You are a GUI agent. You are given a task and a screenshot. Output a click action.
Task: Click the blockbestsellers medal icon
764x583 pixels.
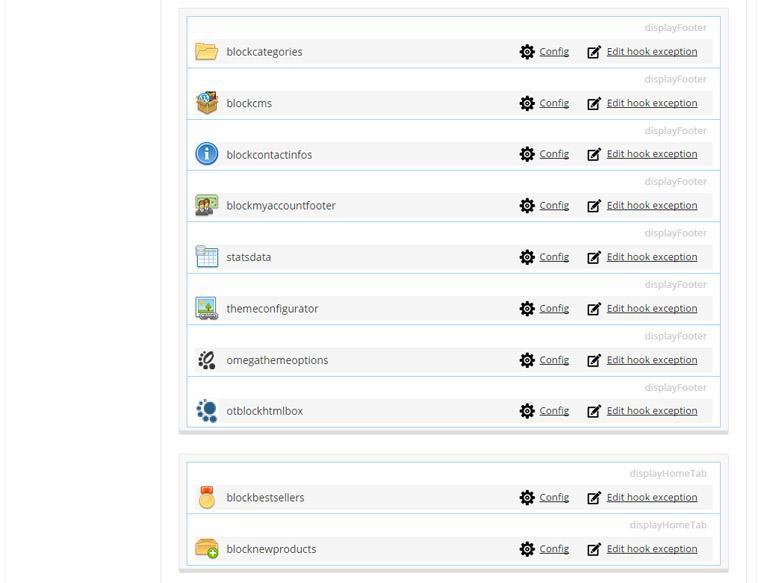point(207,497)
